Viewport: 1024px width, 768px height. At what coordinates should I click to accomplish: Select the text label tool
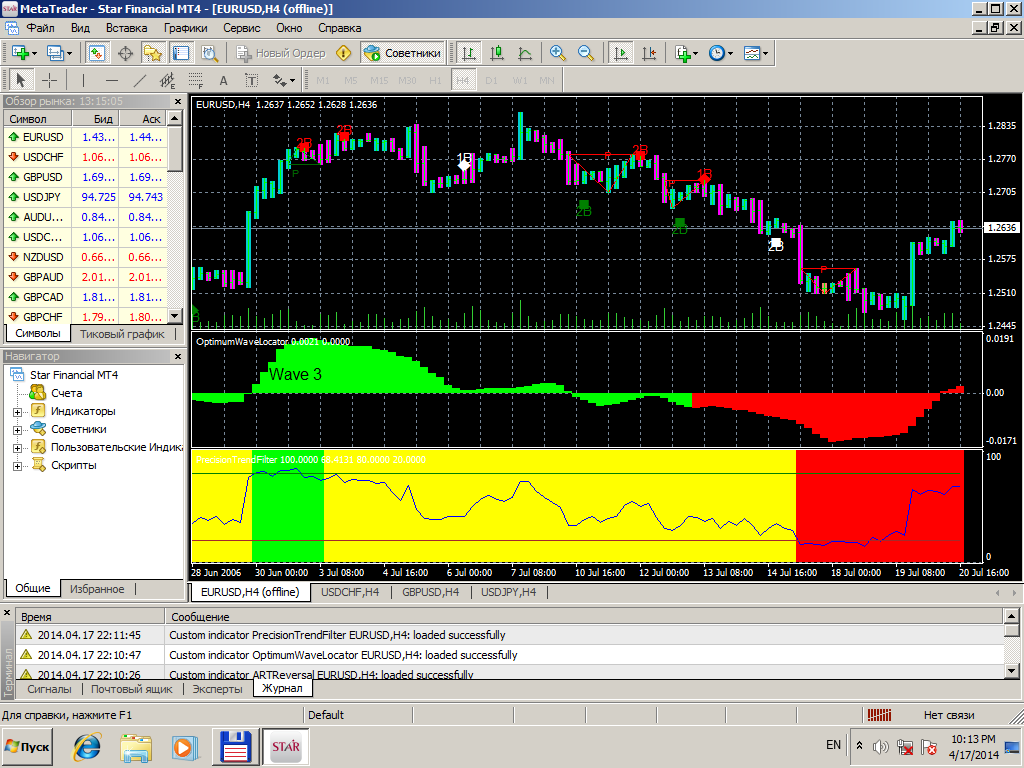click(x=223, y=80)
